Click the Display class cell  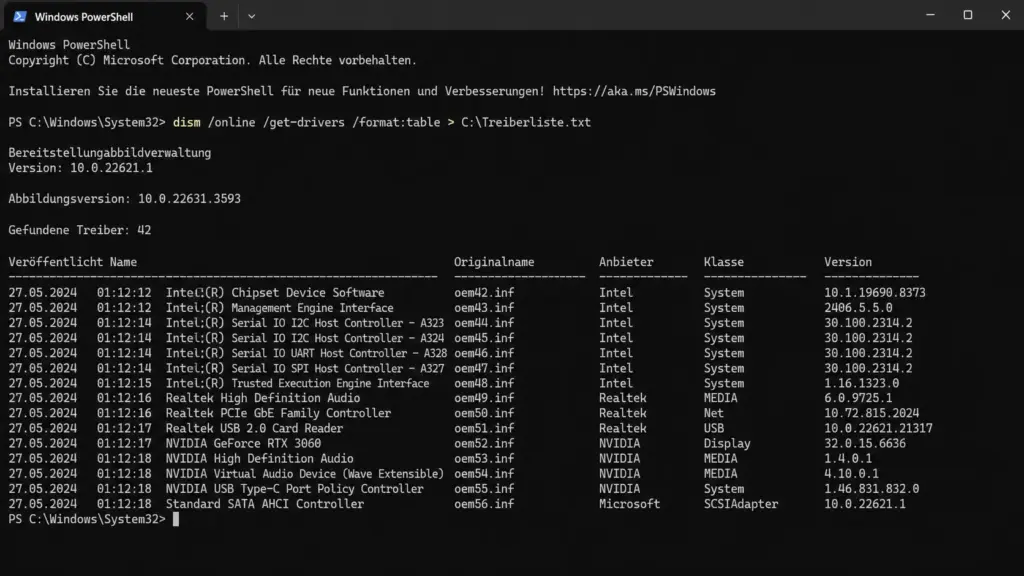[727, 443]
